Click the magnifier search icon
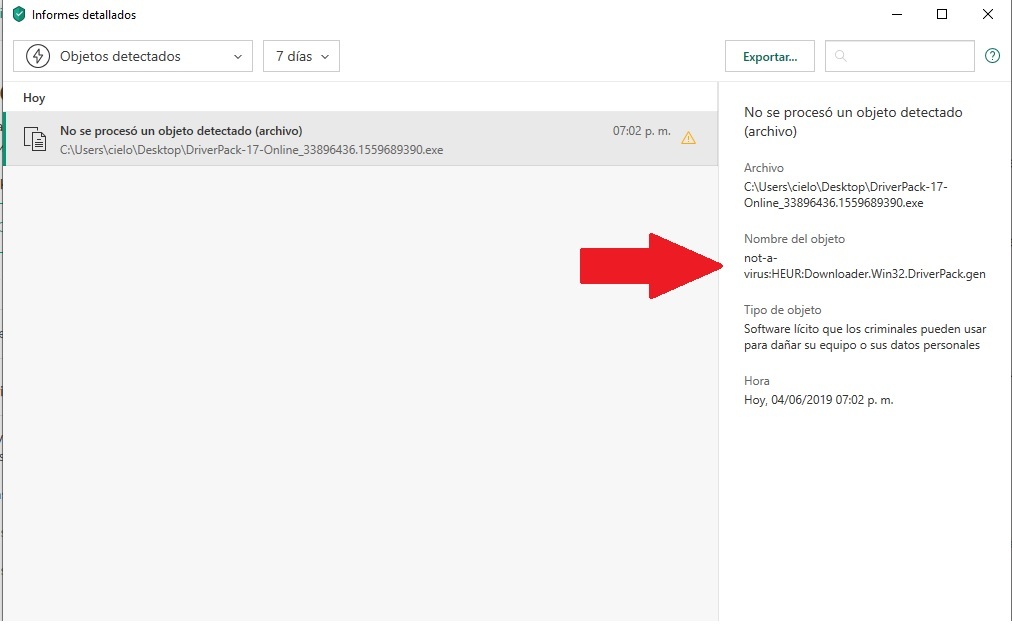Image resolution: width=1012 pixels, height=629 pixels. pyautogui.click(x=840, y=56)
